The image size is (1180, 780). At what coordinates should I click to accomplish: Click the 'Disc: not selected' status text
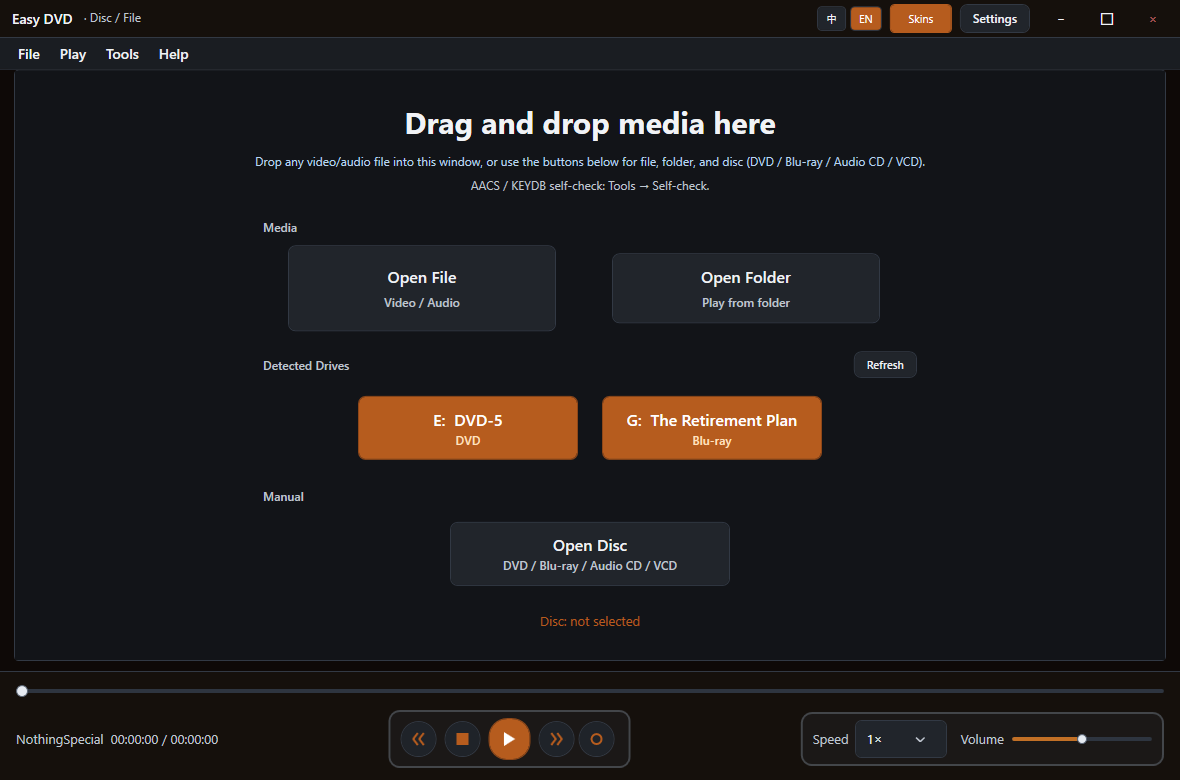pos(590,621)
